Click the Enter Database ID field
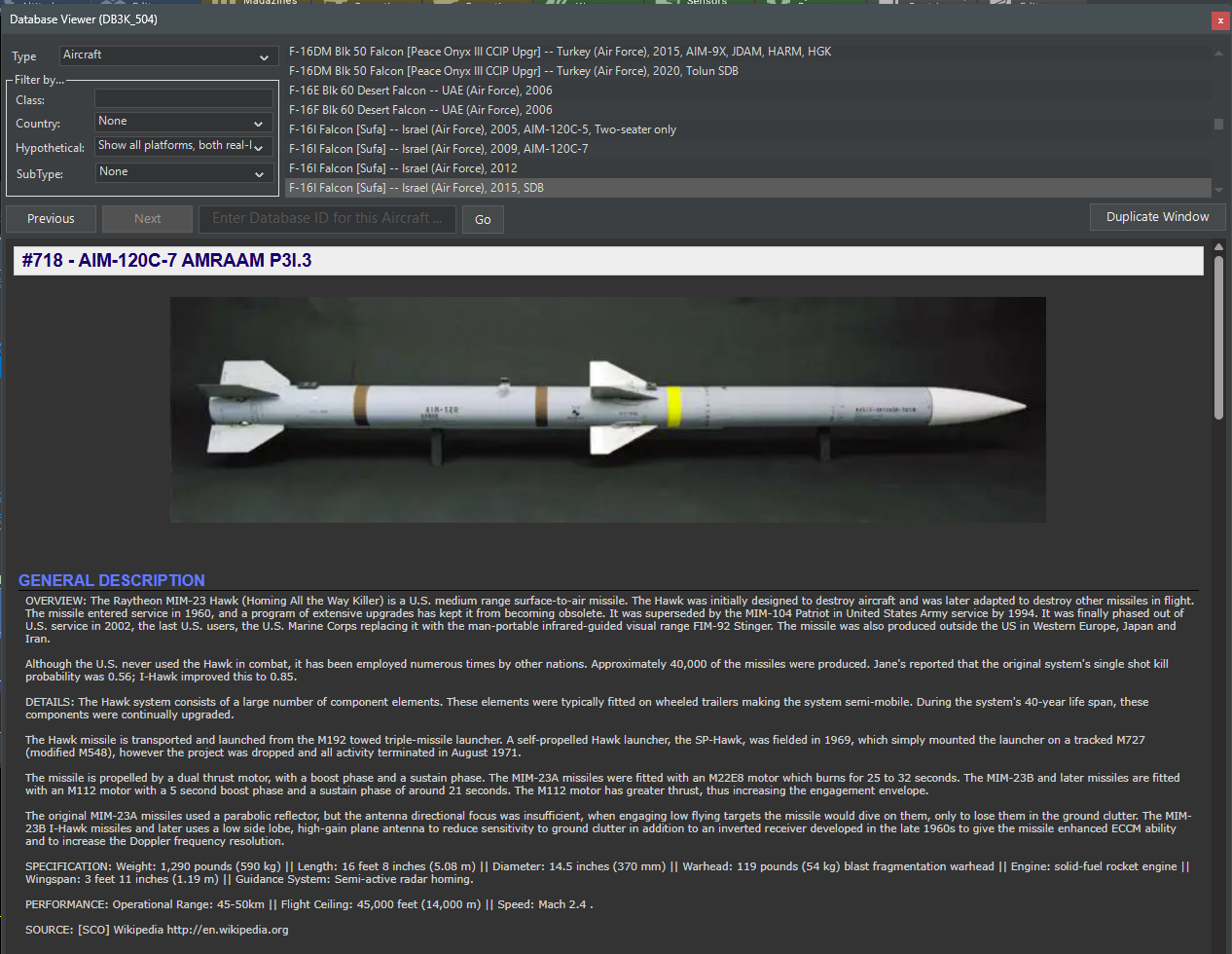Screen dimensions: 1232x954 pos(328,219)
